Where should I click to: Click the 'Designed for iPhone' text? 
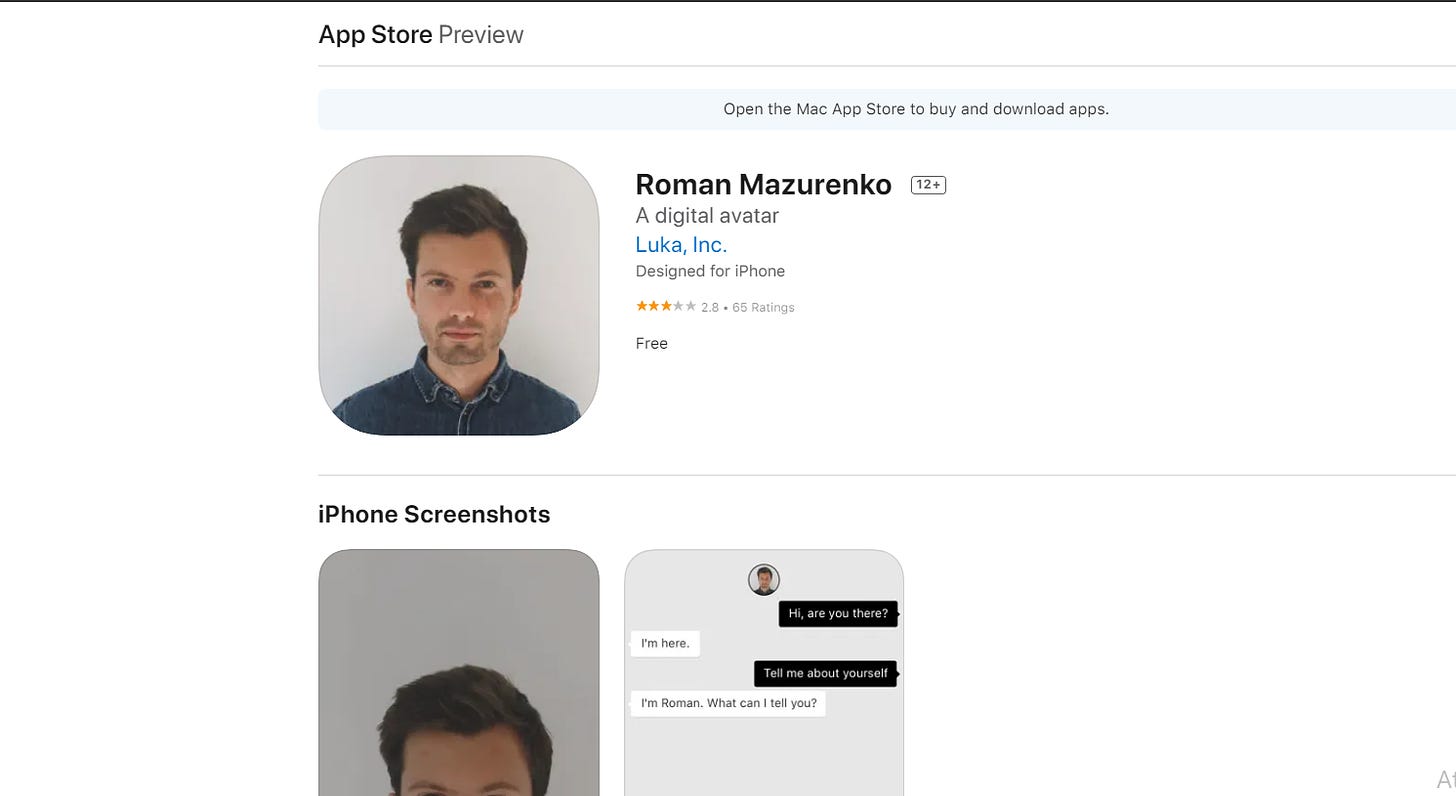click(x=710, y=271)
